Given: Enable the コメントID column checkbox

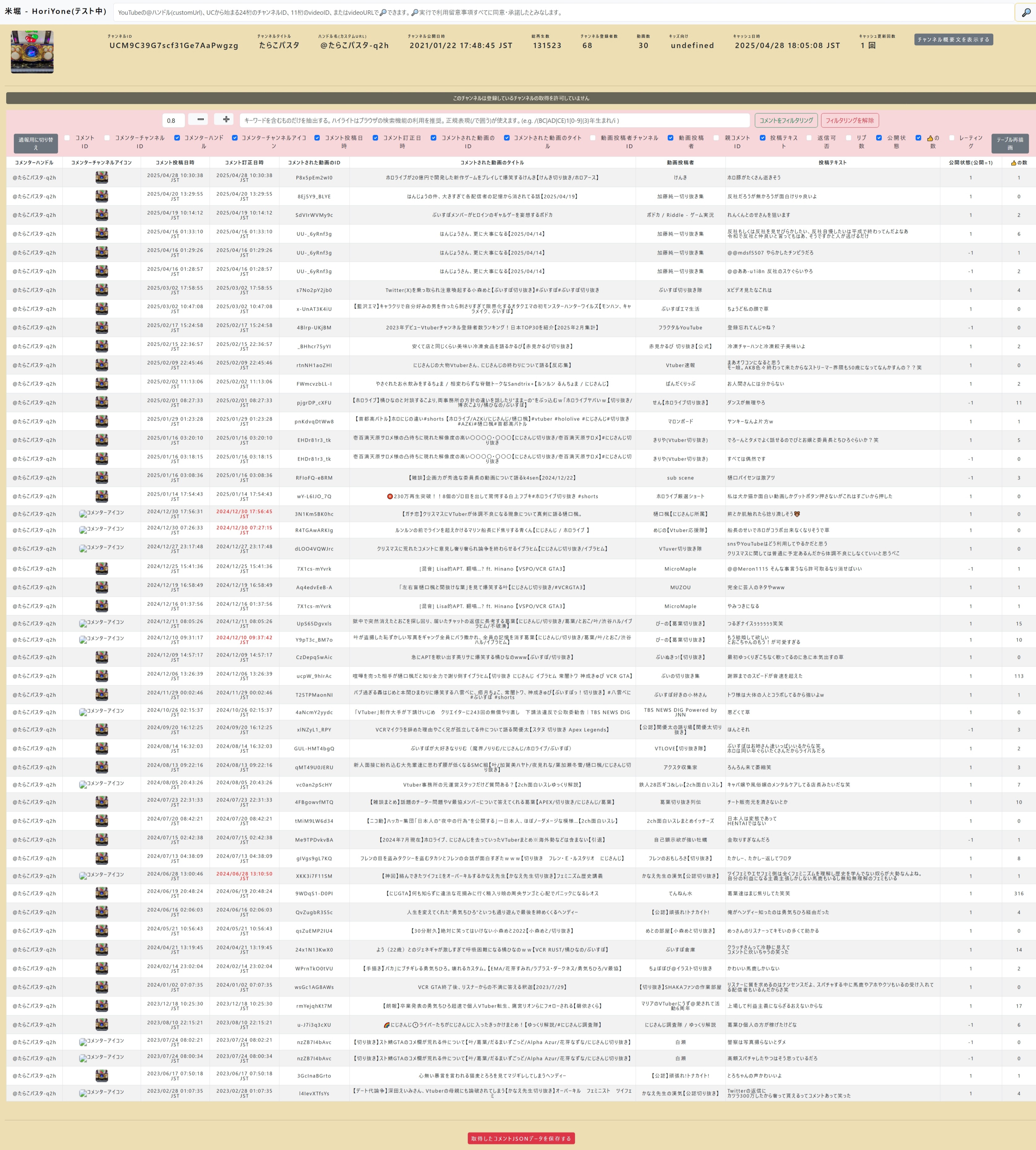Looking at the screenshot, I should (67, 138).
